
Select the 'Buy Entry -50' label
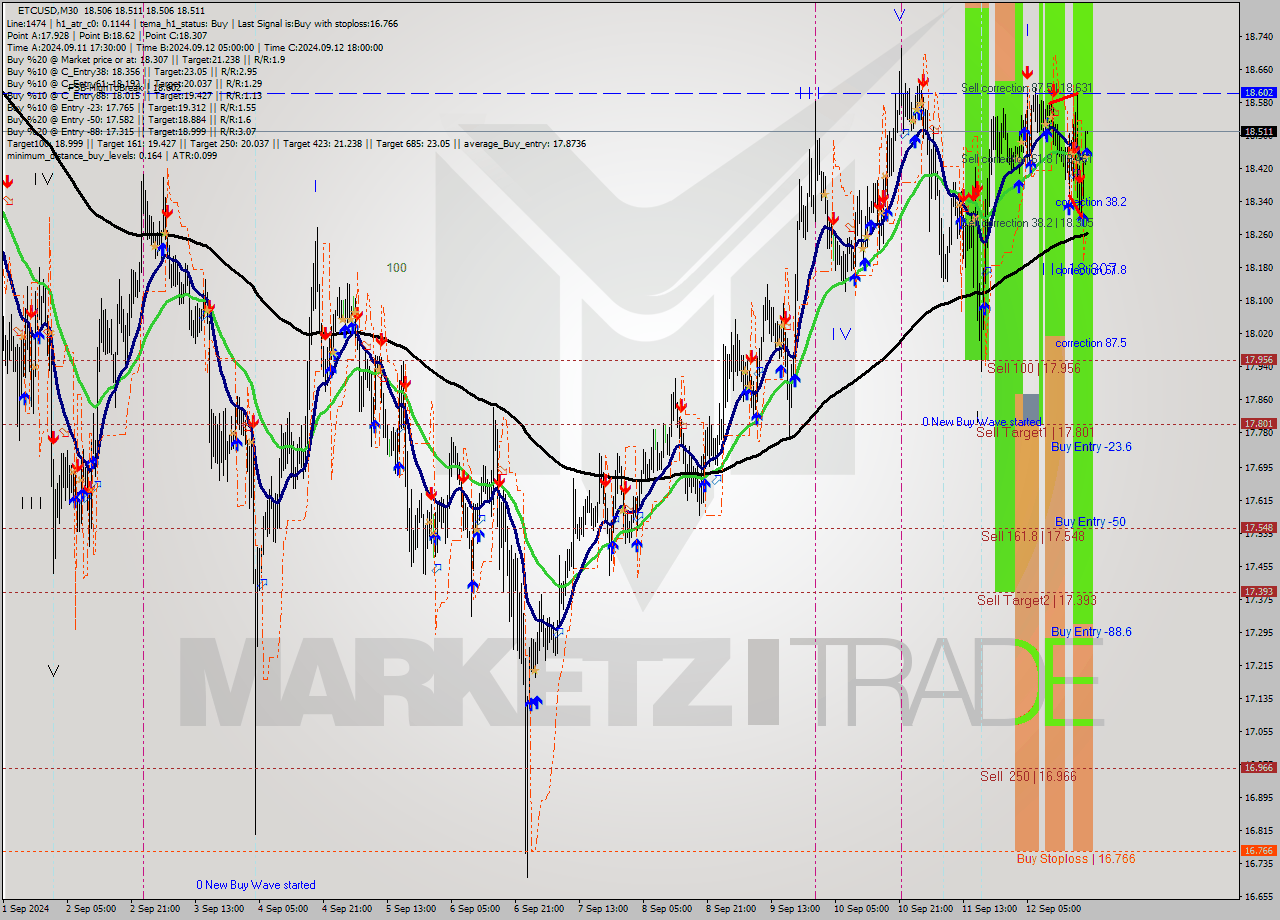tap(1090, 522)
